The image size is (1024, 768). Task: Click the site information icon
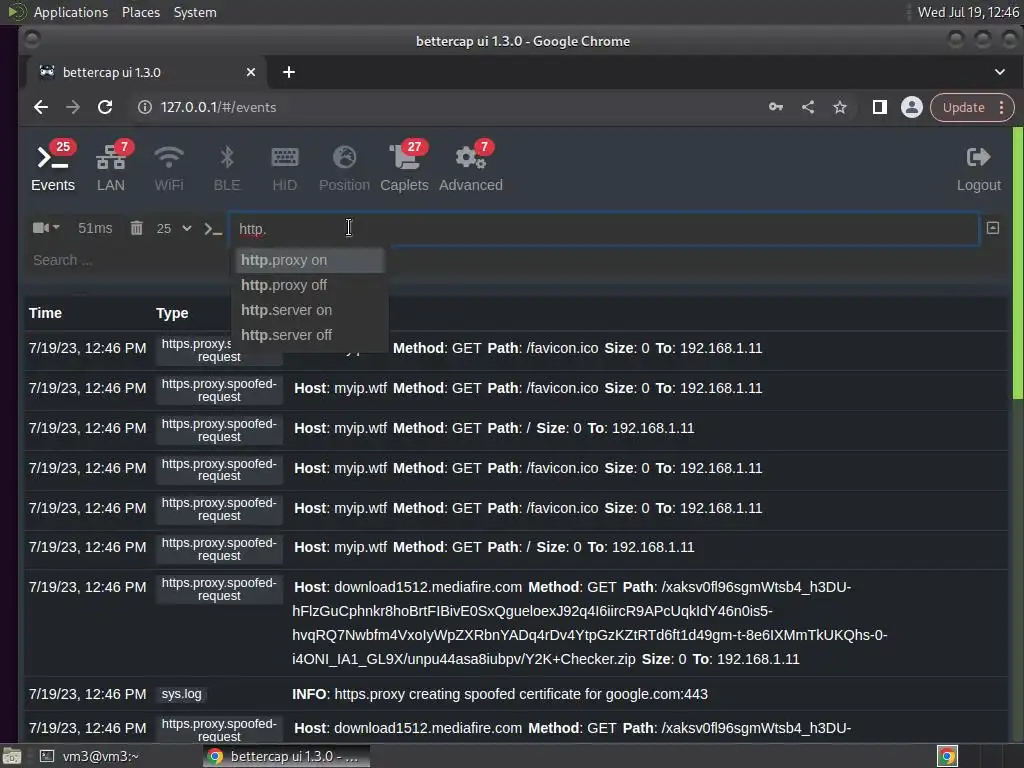pos(144,107)
